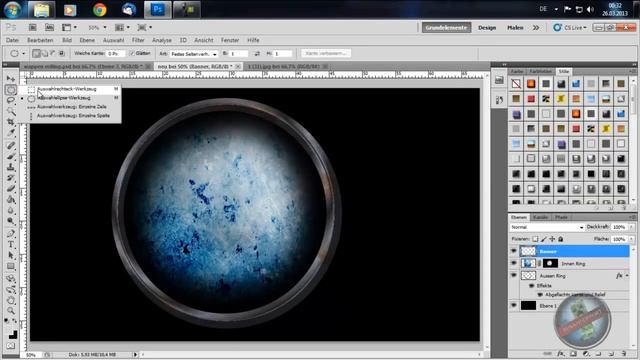
Task: Switch to the Pfade tab
Action: tap(561, 217)
